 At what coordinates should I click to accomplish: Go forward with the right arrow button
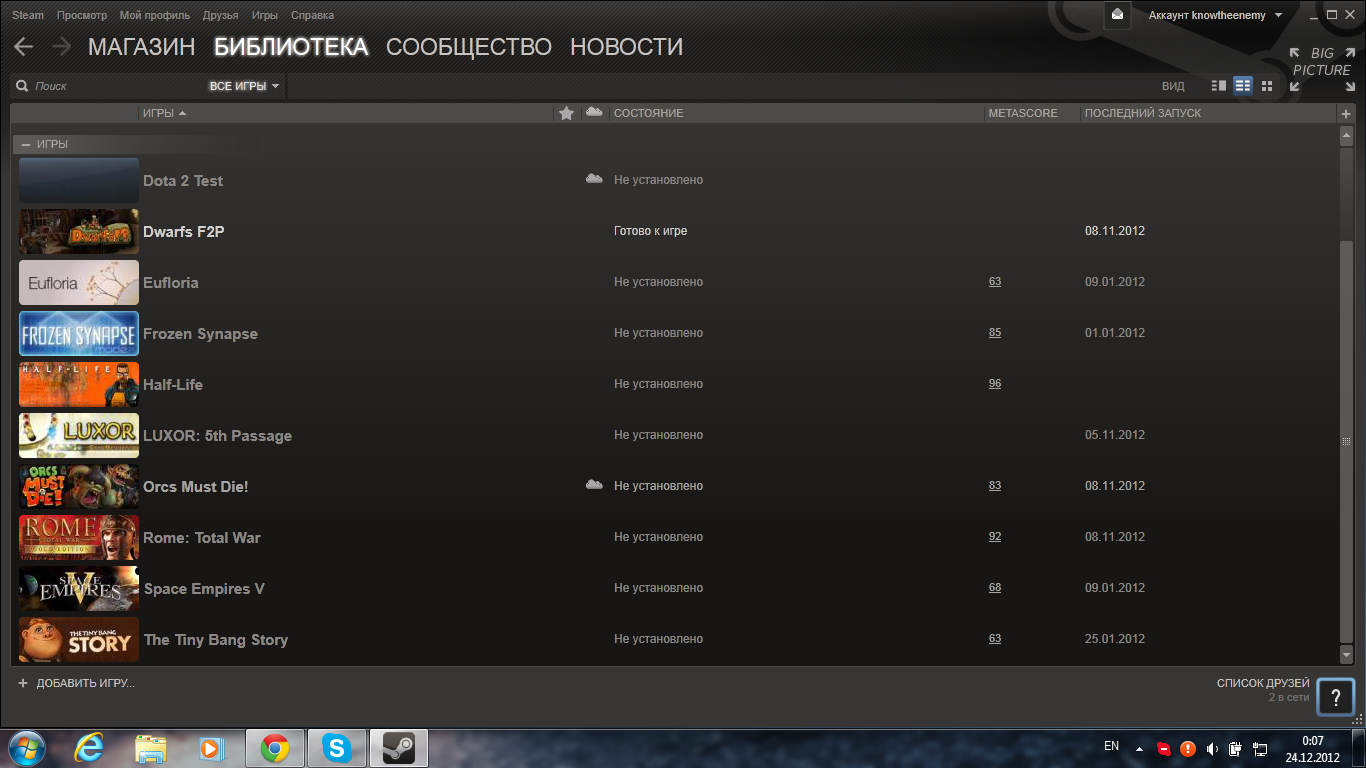pyautogui.click(x=62, y=46)
